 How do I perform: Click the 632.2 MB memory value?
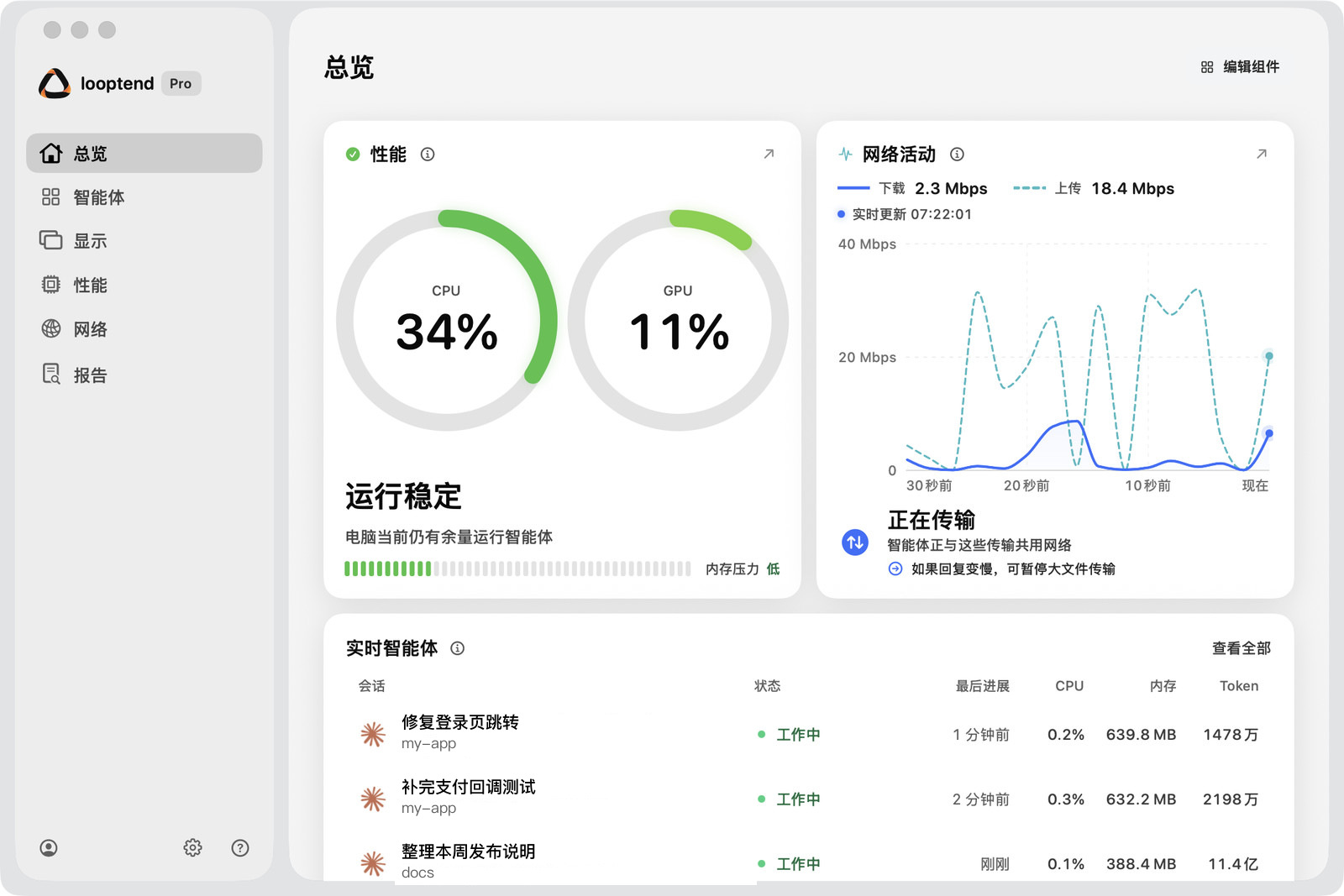(x=1141, y=799)
